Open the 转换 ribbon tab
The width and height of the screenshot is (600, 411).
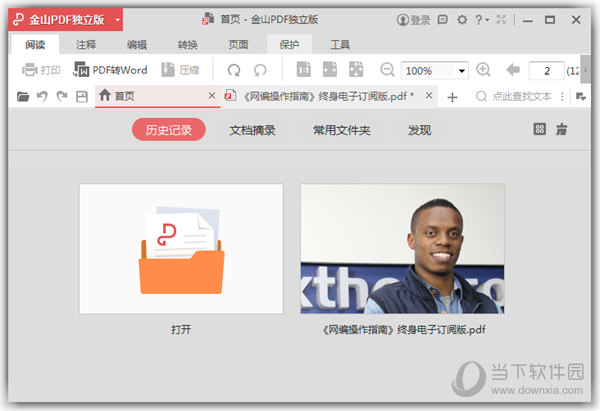click(x=188, y=44)
